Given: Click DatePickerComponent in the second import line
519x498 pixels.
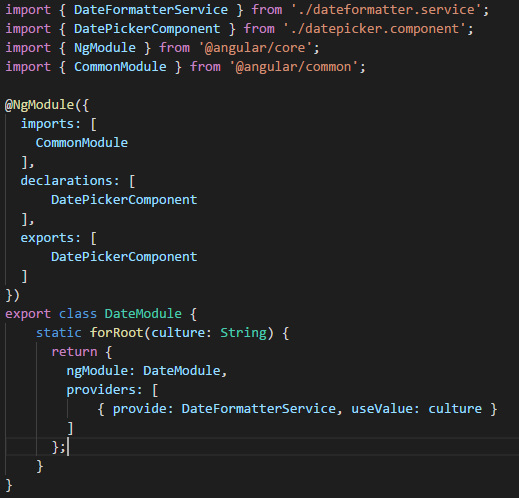Looking at the screenshot, I should pos(147,29).
